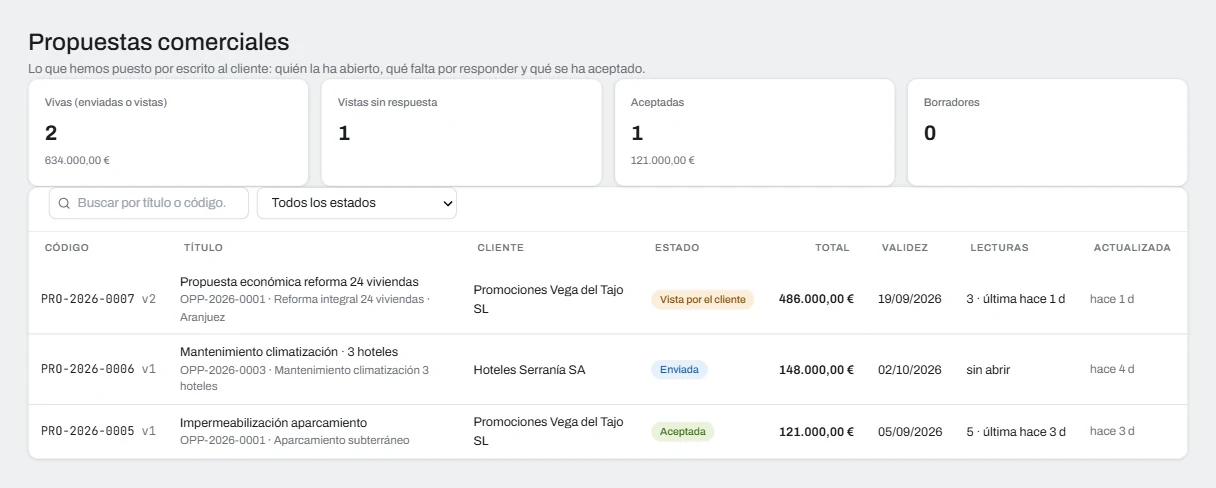Click the 148.000,00 € total
This screenshot has height=488, width=1216.
[x=816, y=370]
